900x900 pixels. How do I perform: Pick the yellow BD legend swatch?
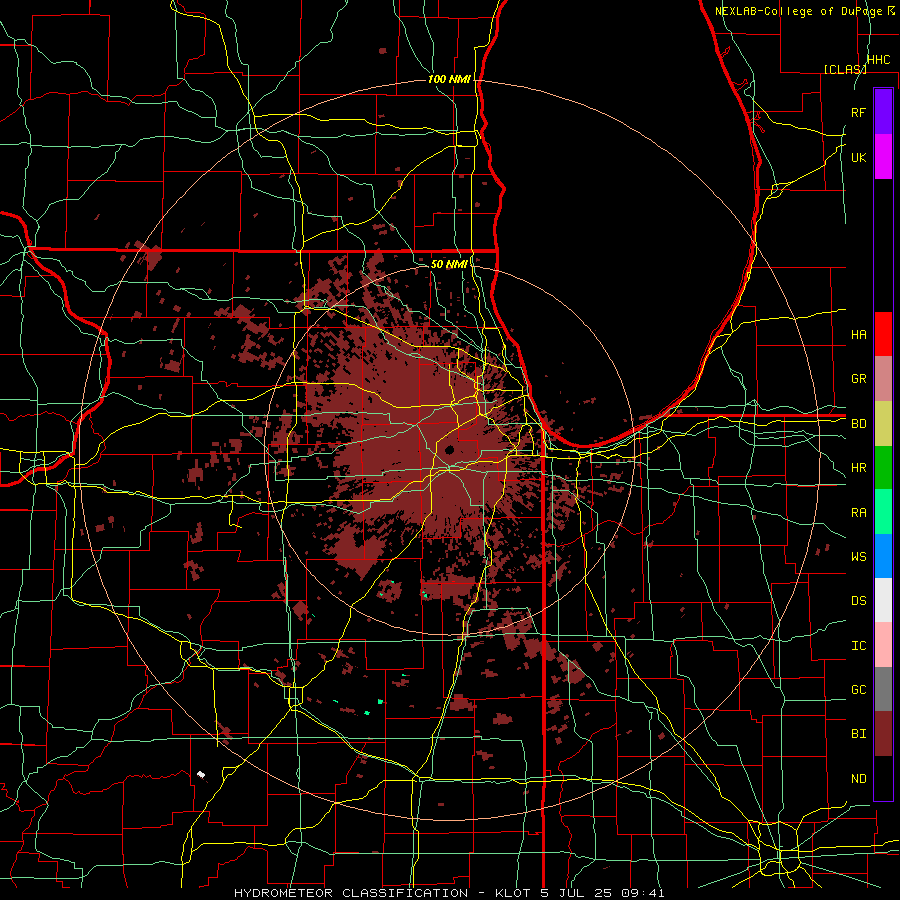(x=883, y=424)
